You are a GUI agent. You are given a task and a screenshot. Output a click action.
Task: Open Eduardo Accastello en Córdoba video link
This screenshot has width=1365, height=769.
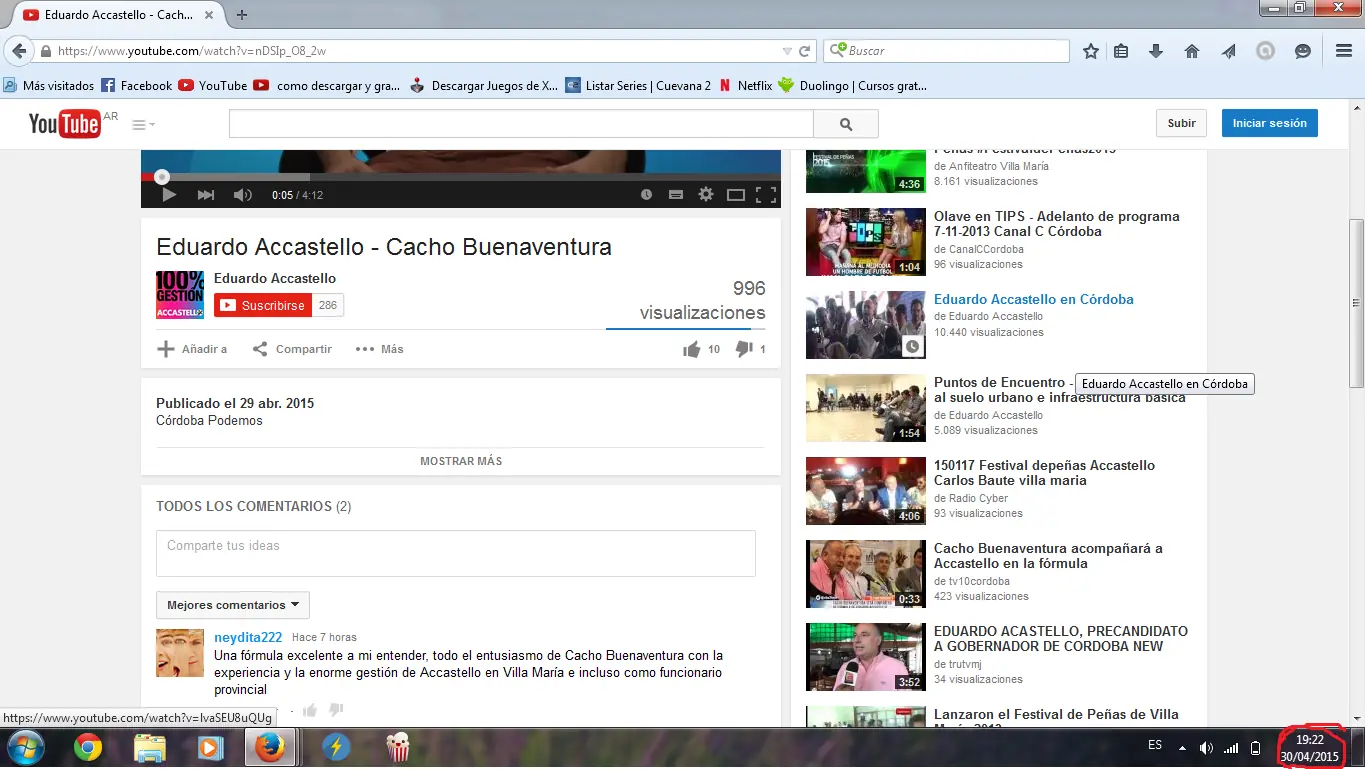tap(1034, 299)
